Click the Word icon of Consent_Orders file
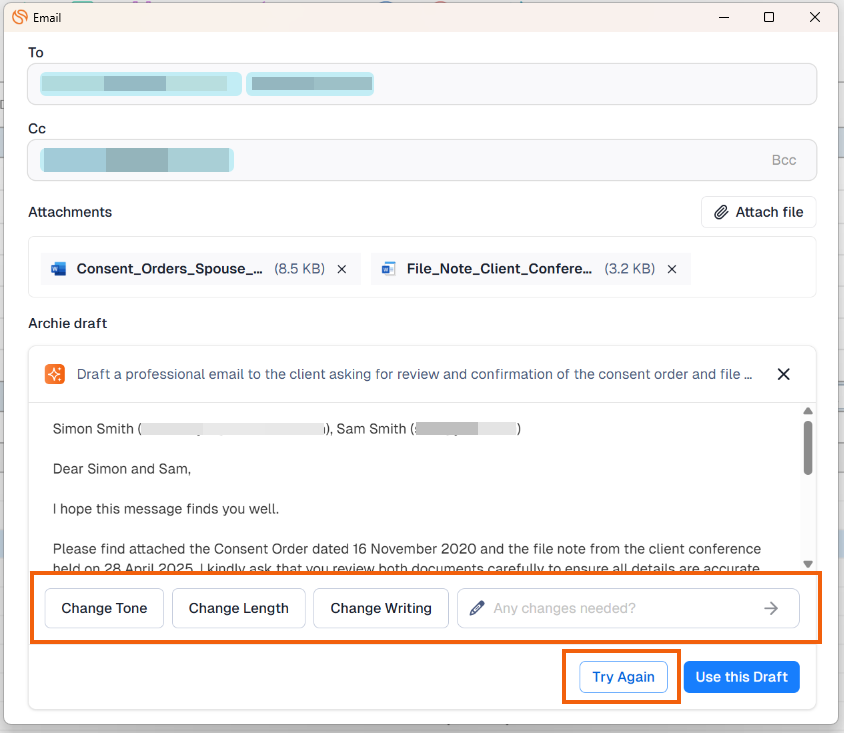 [58, 269]
